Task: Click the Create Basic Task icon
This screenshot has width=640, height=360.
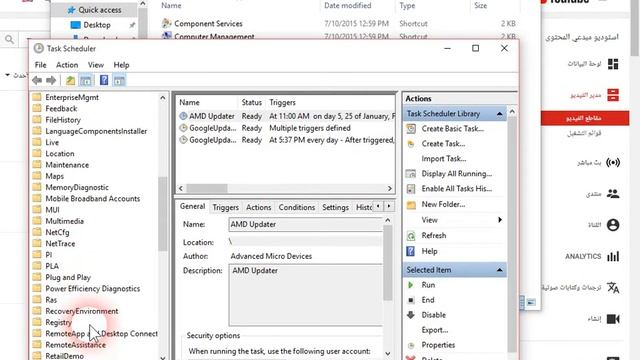Action: tap(411, 129)
